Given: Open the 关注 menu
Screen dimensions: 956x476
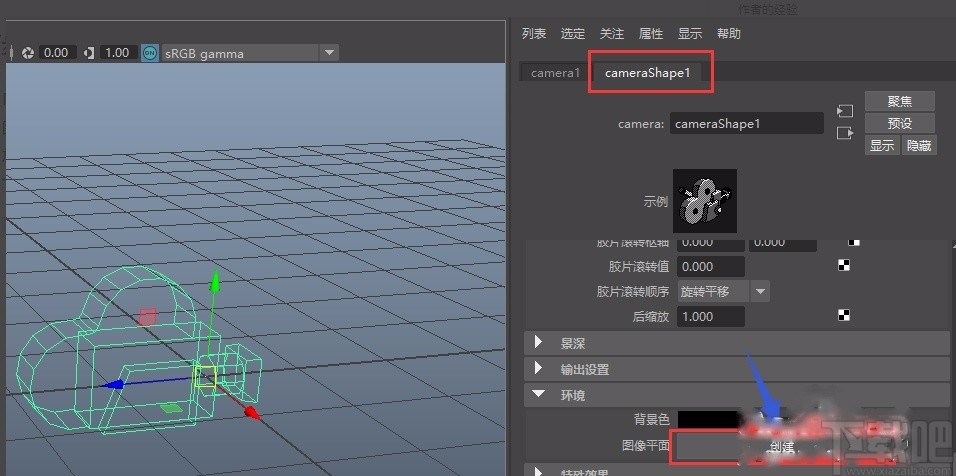Looking at the screenshot, I should (x=612, y=34).
